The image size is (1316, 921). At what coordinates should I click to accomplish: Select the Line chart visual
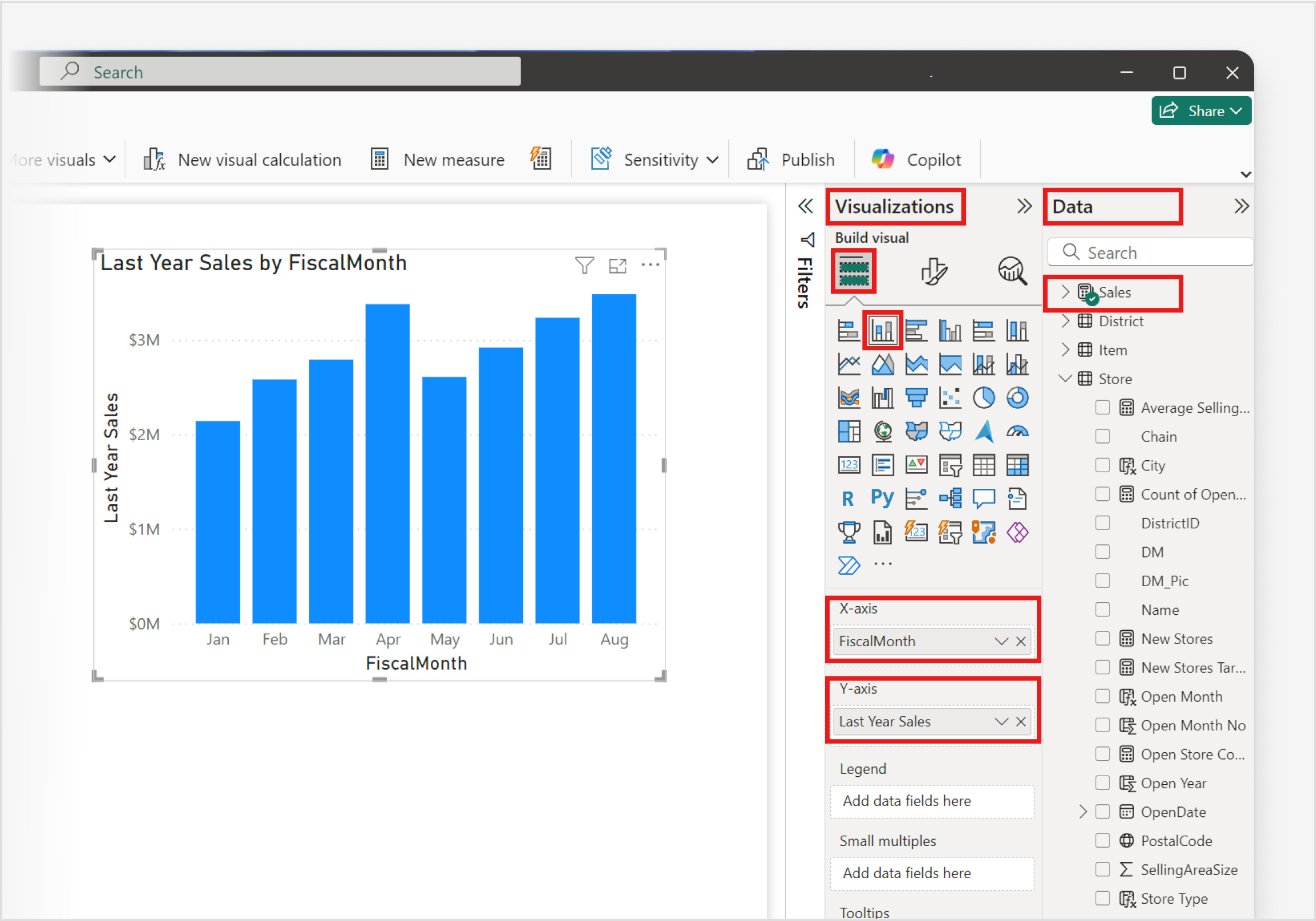[x=849, y=363]
